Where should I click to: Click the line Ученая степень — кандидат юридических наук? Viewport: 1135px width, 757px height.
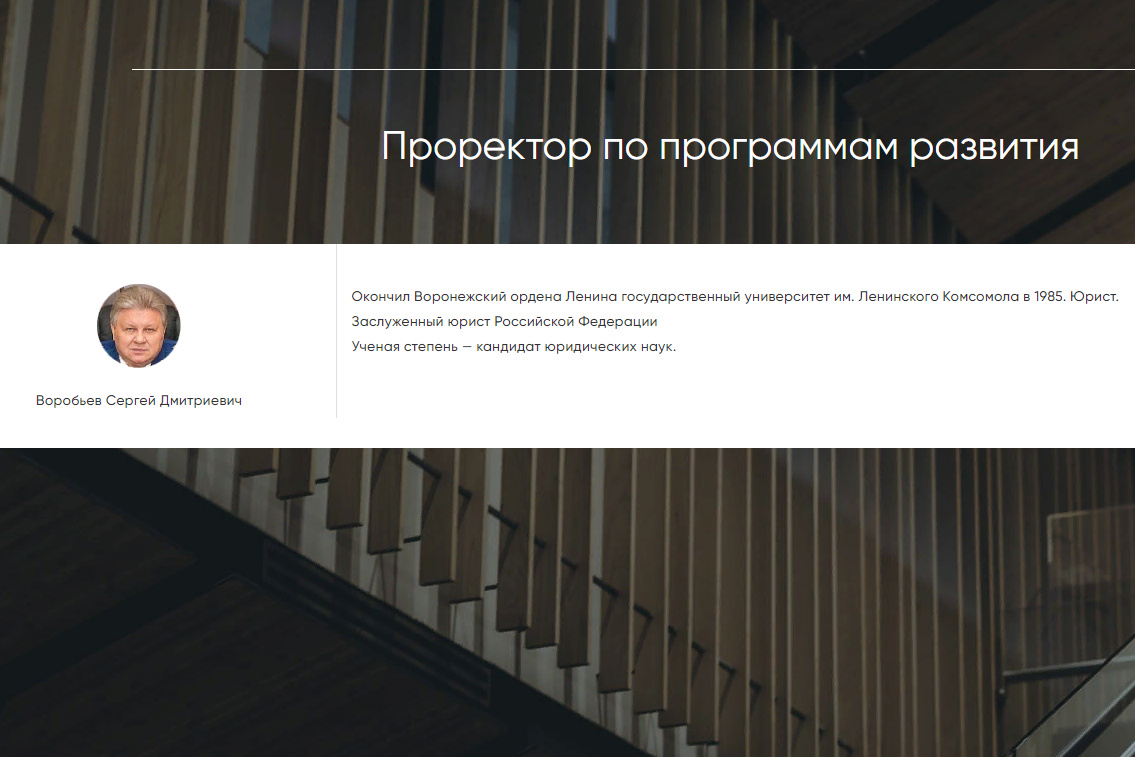[x=514, y=347]
